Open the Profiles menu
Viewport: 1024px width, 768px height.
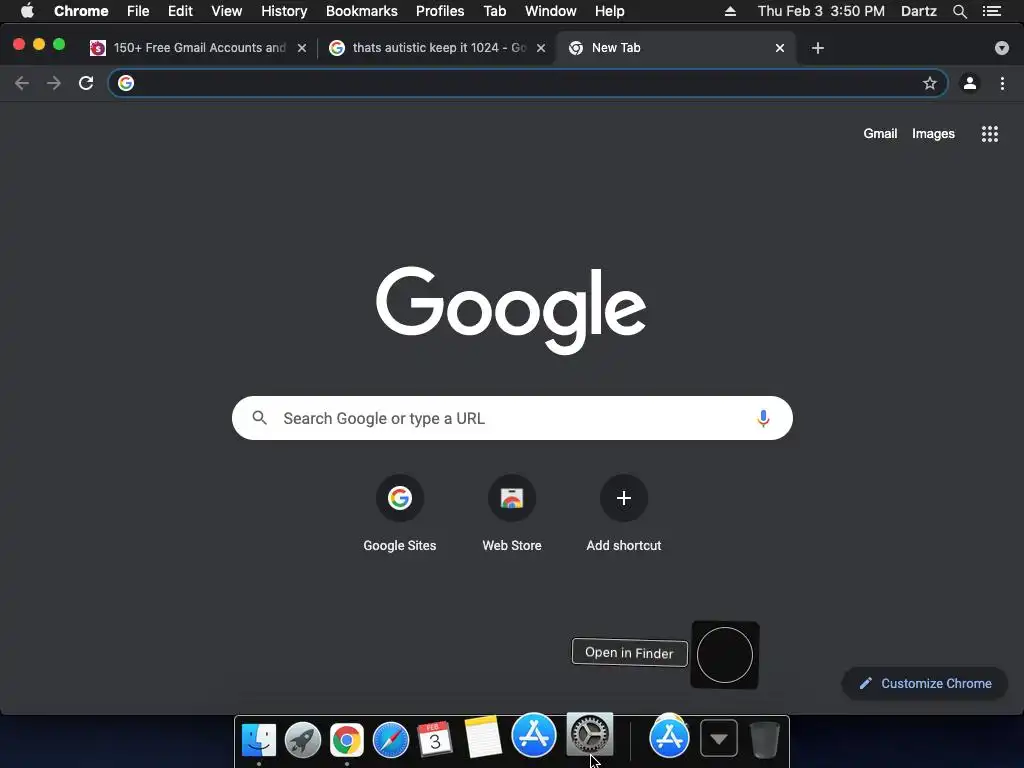point(440,11)
